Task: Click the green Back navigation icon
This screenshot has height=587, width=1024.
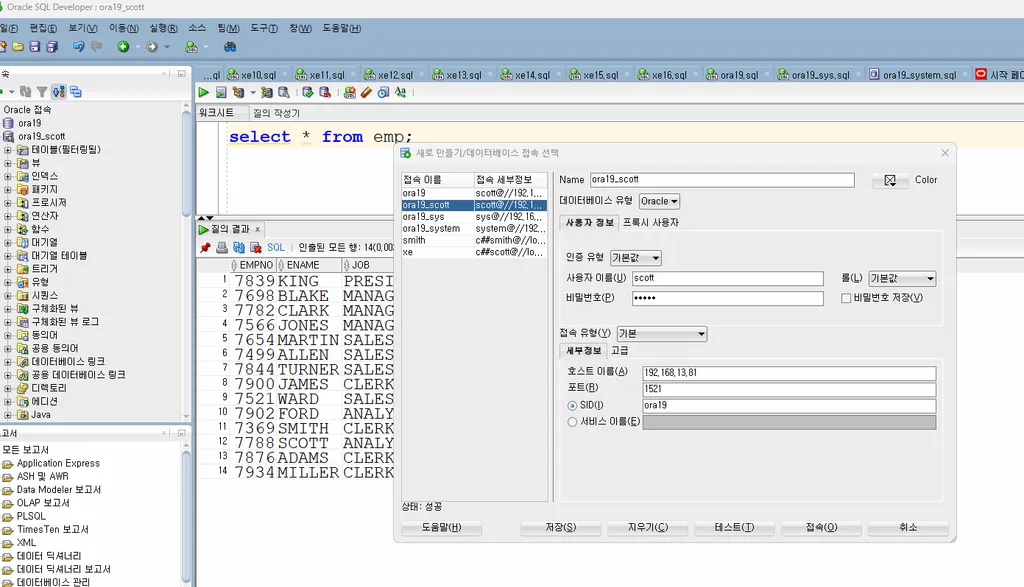Action: click(123, 47)
